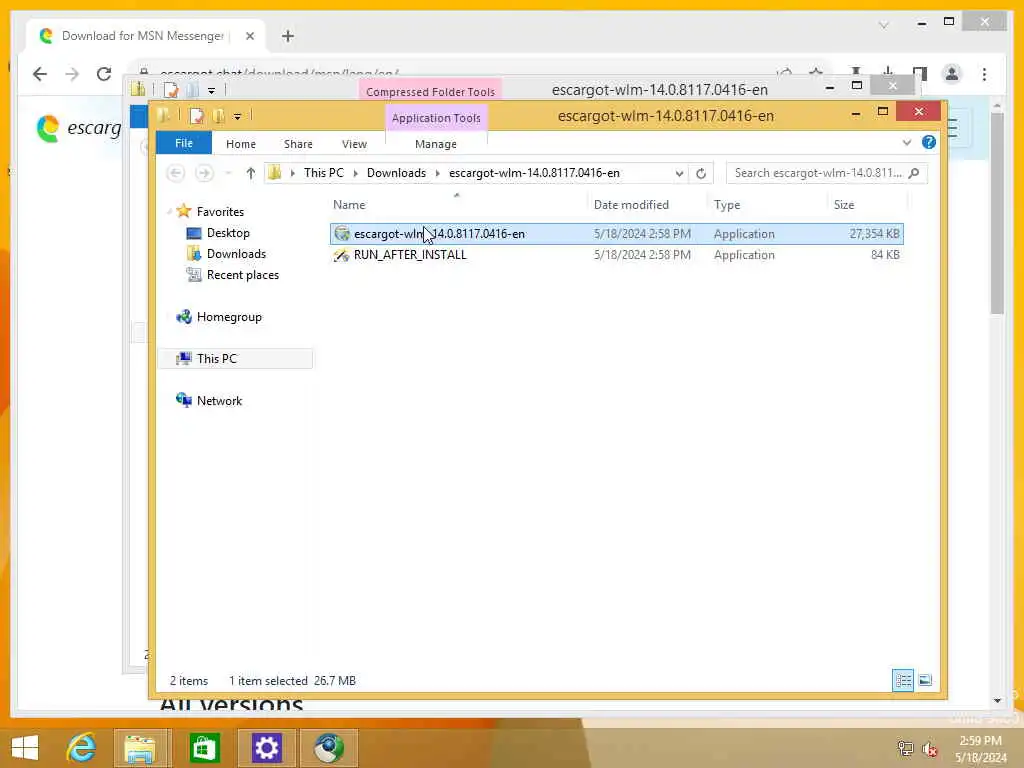Click Compressed Folder Tools tab in back window

pyautogui.click(x=430, y=91)
